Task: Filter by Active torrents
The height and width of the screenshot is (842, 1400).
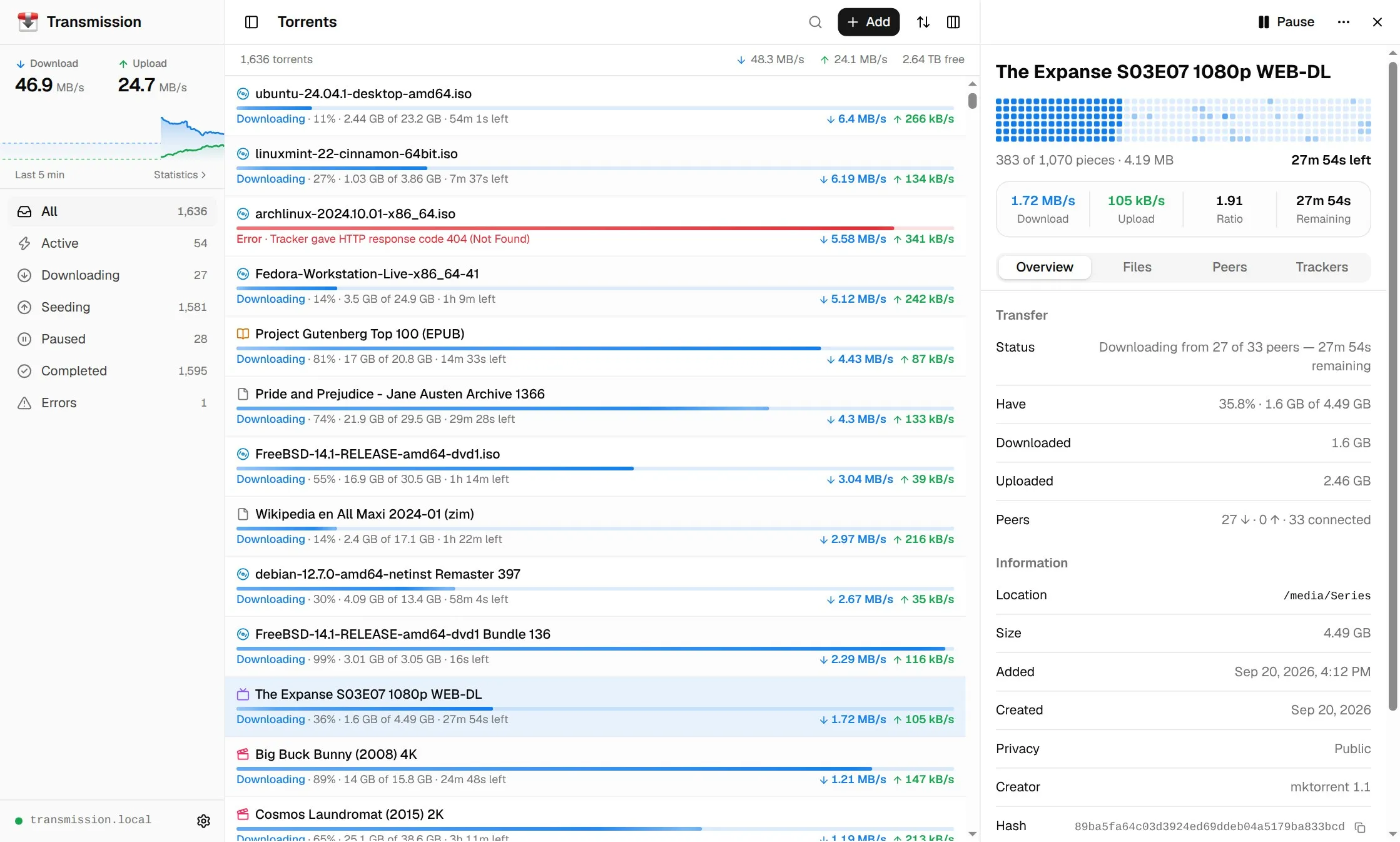Action: 112,243
